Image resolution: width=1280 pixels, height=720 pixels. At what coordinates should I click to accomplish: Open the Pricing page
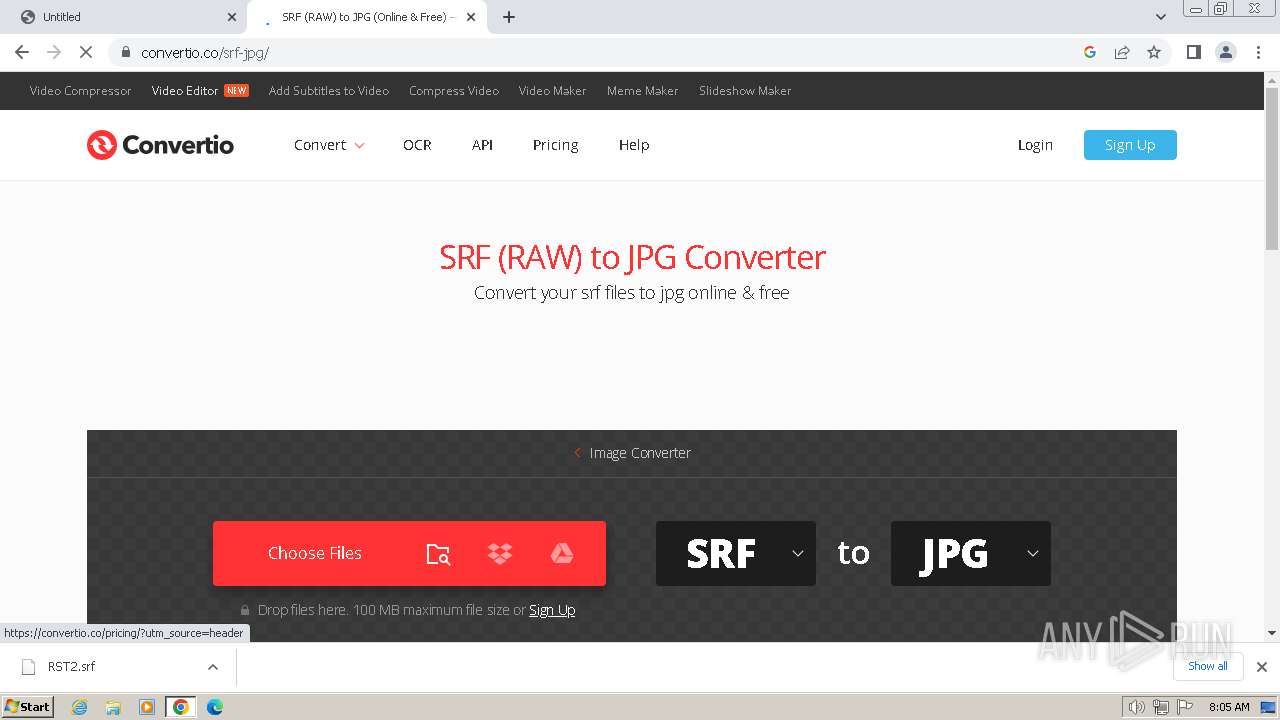tap(556, 145)
